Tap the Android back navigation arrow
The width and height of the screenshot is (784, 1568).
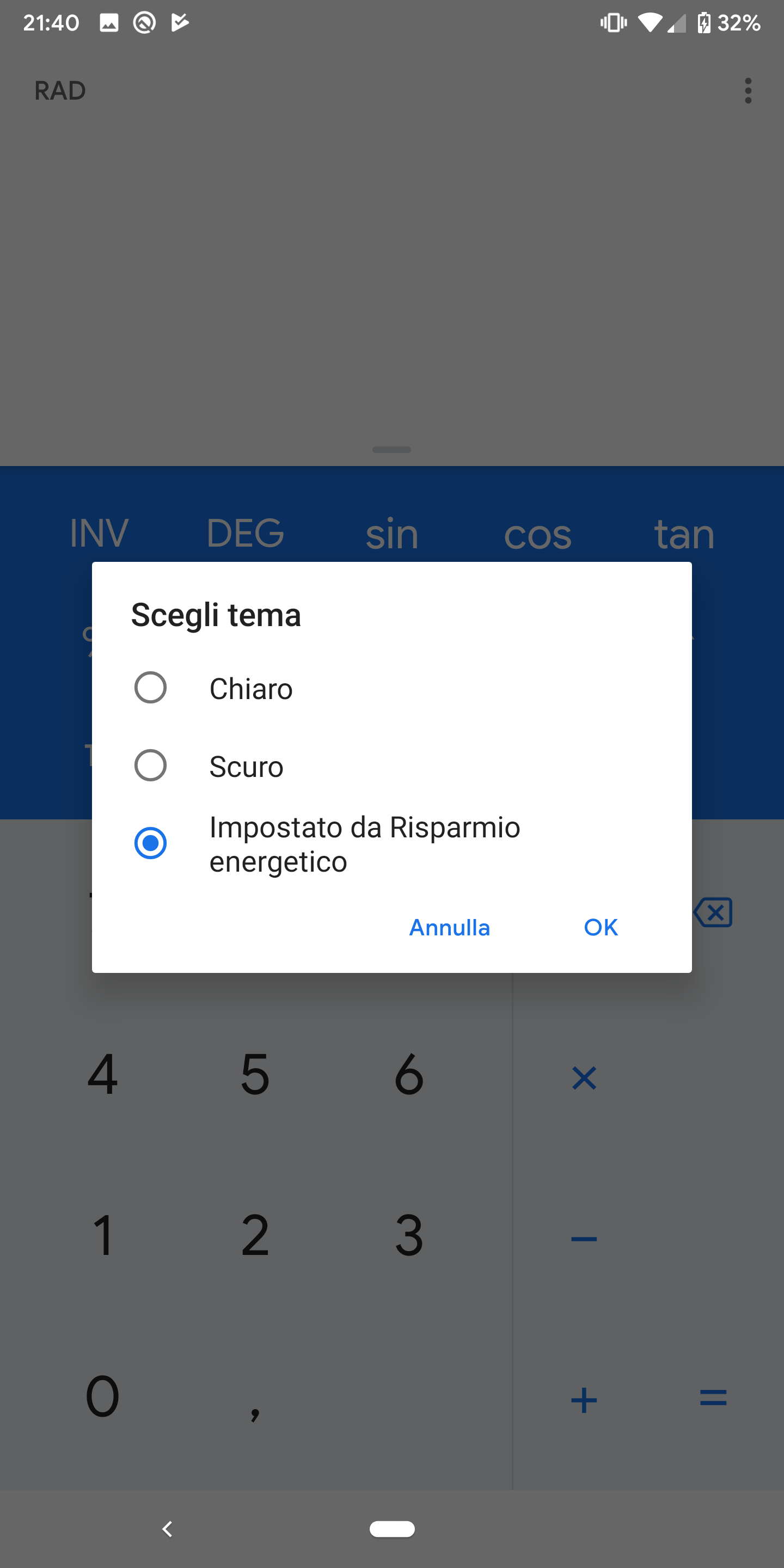pyautogui.click(x=167, y=1528)
